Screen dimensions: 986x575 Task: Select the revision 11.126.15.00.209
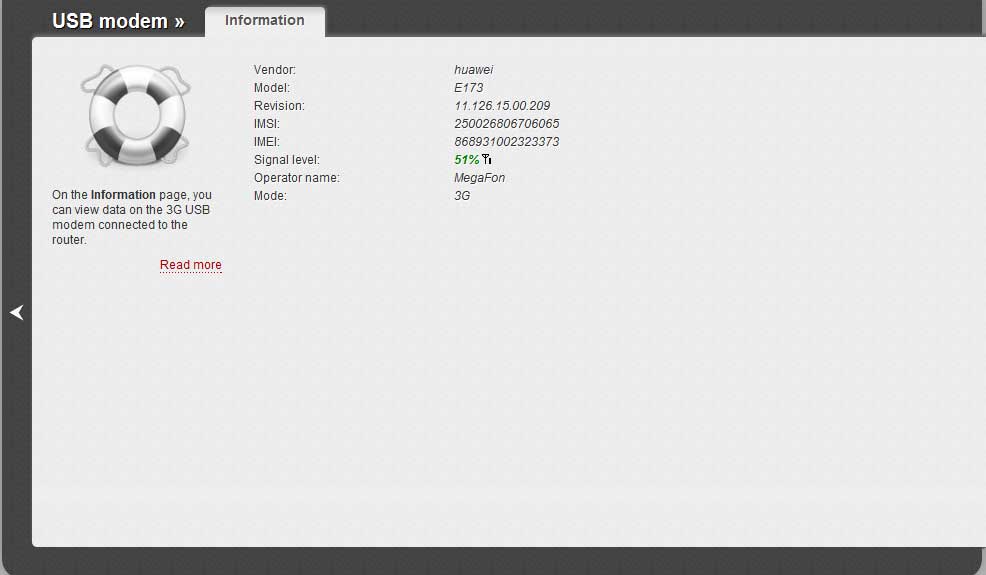[502, 106]
